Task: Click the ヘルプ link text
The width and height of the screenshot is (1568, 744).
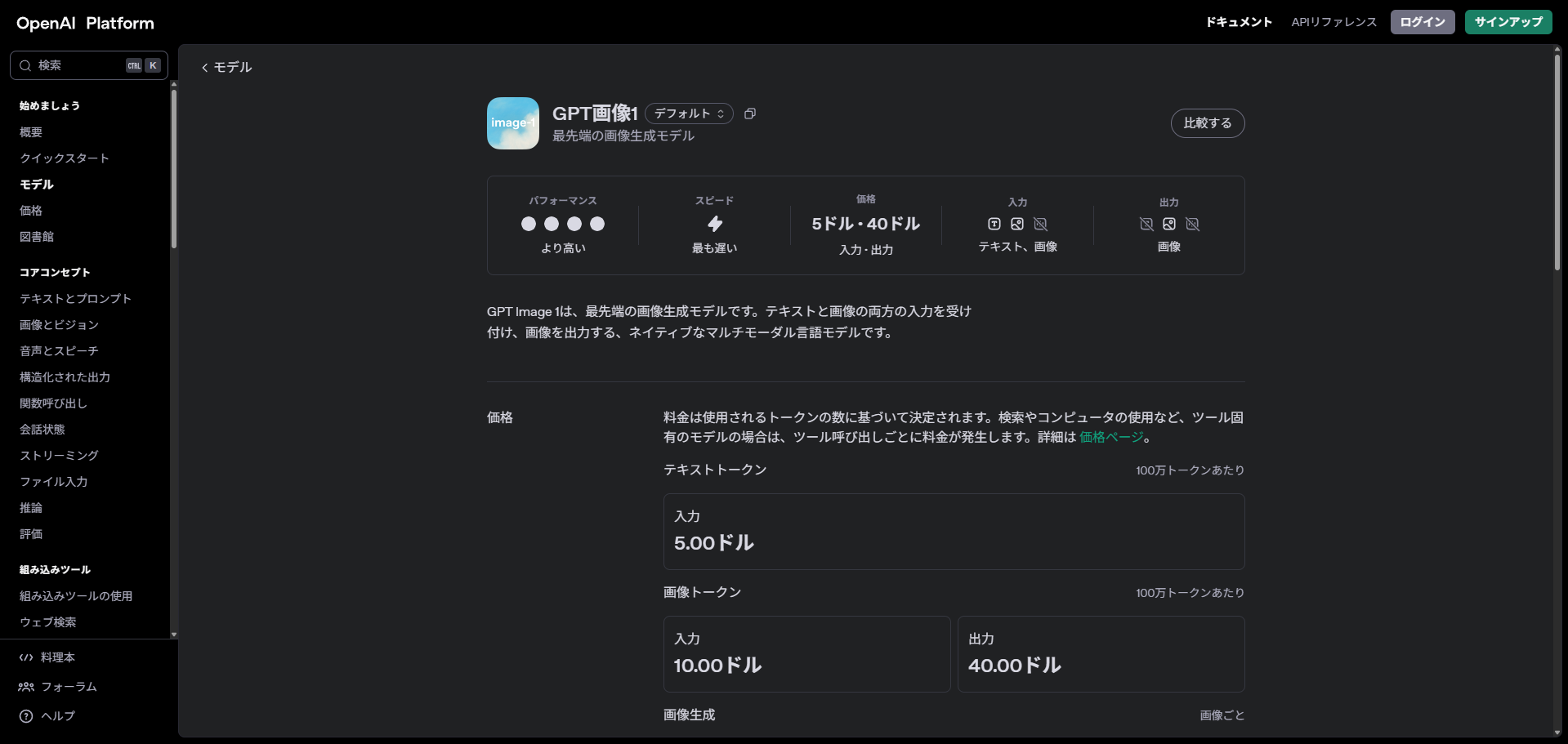Action: point(58,716)
